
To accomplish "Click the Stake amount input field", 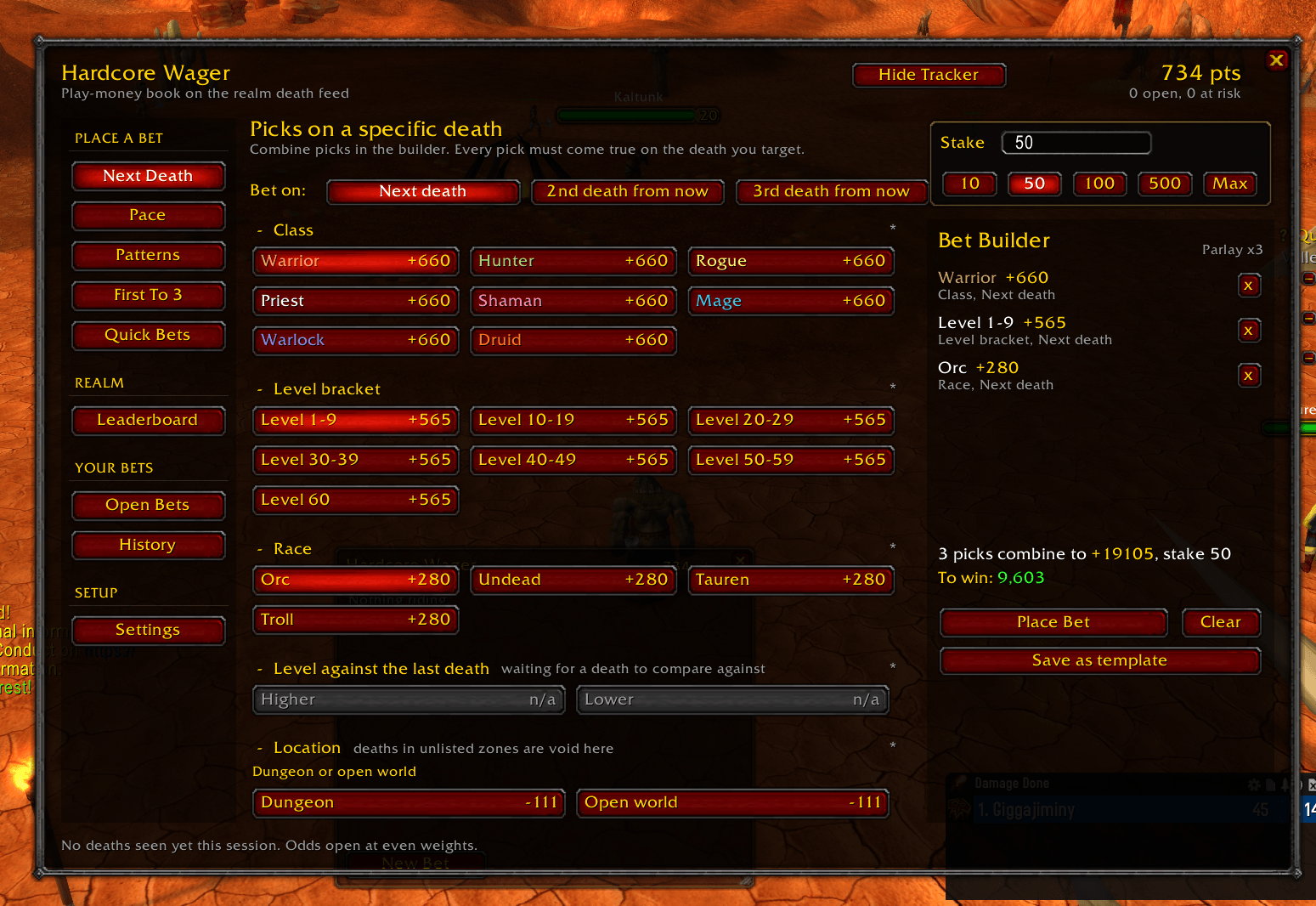I will pos(1076,143).
